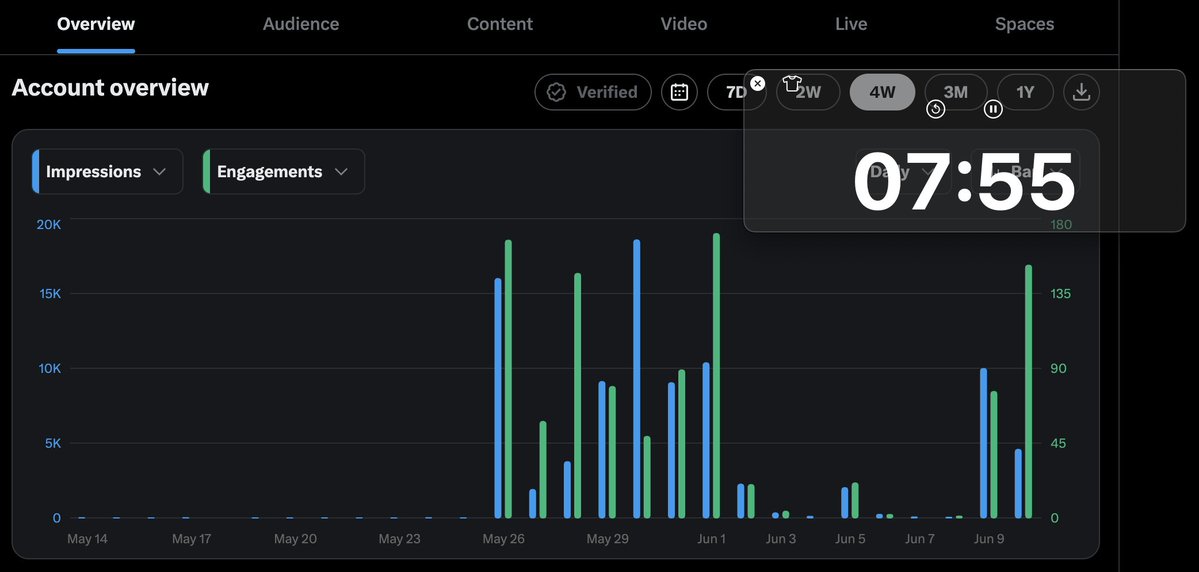Click the 10K impressions axis label

tap(48, 369)
